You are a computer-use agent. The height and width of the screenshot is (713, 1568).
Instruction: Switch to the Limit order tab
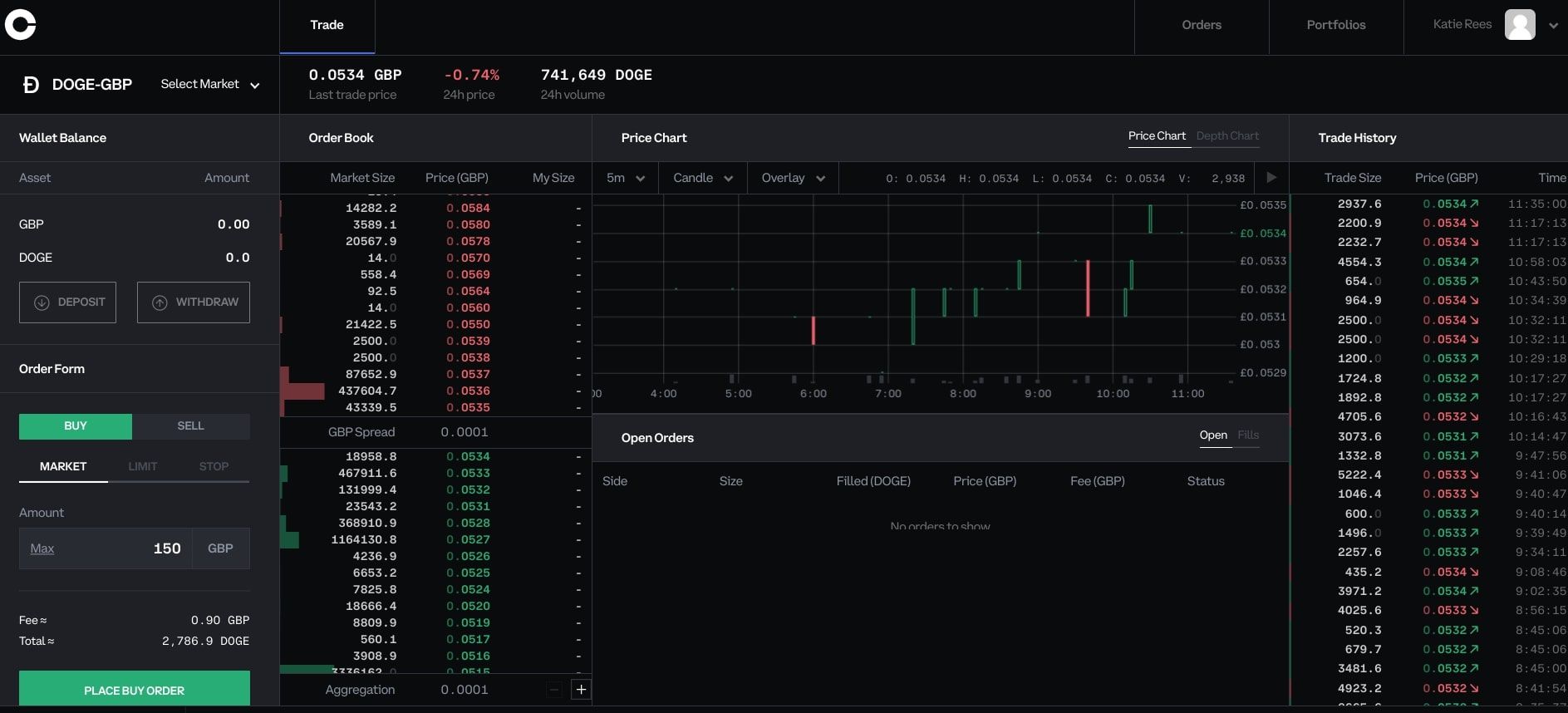coord(143,467)
